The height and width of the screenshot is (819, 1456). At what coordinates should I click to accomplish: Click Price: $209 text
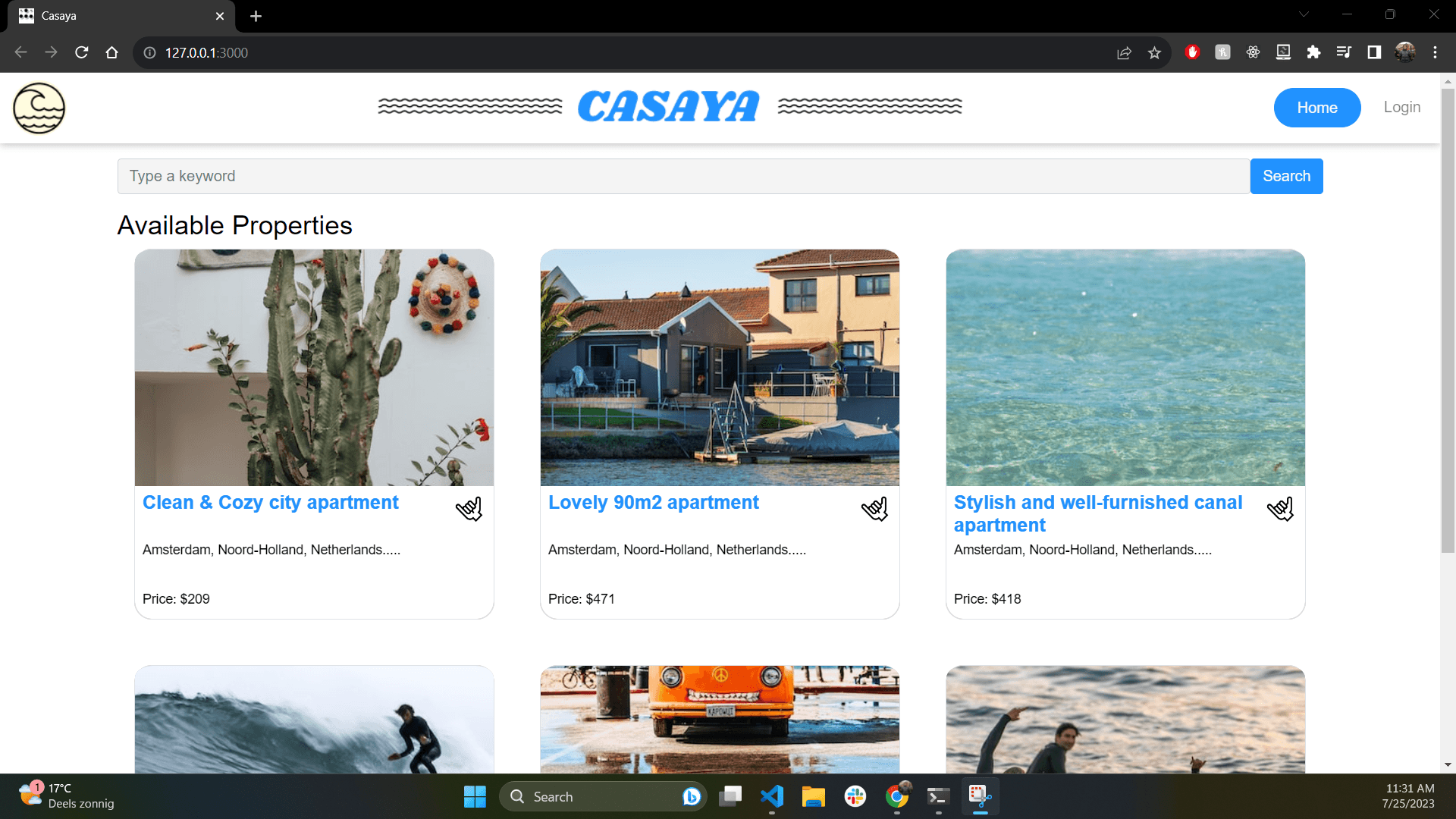click(x=176, y=599)
